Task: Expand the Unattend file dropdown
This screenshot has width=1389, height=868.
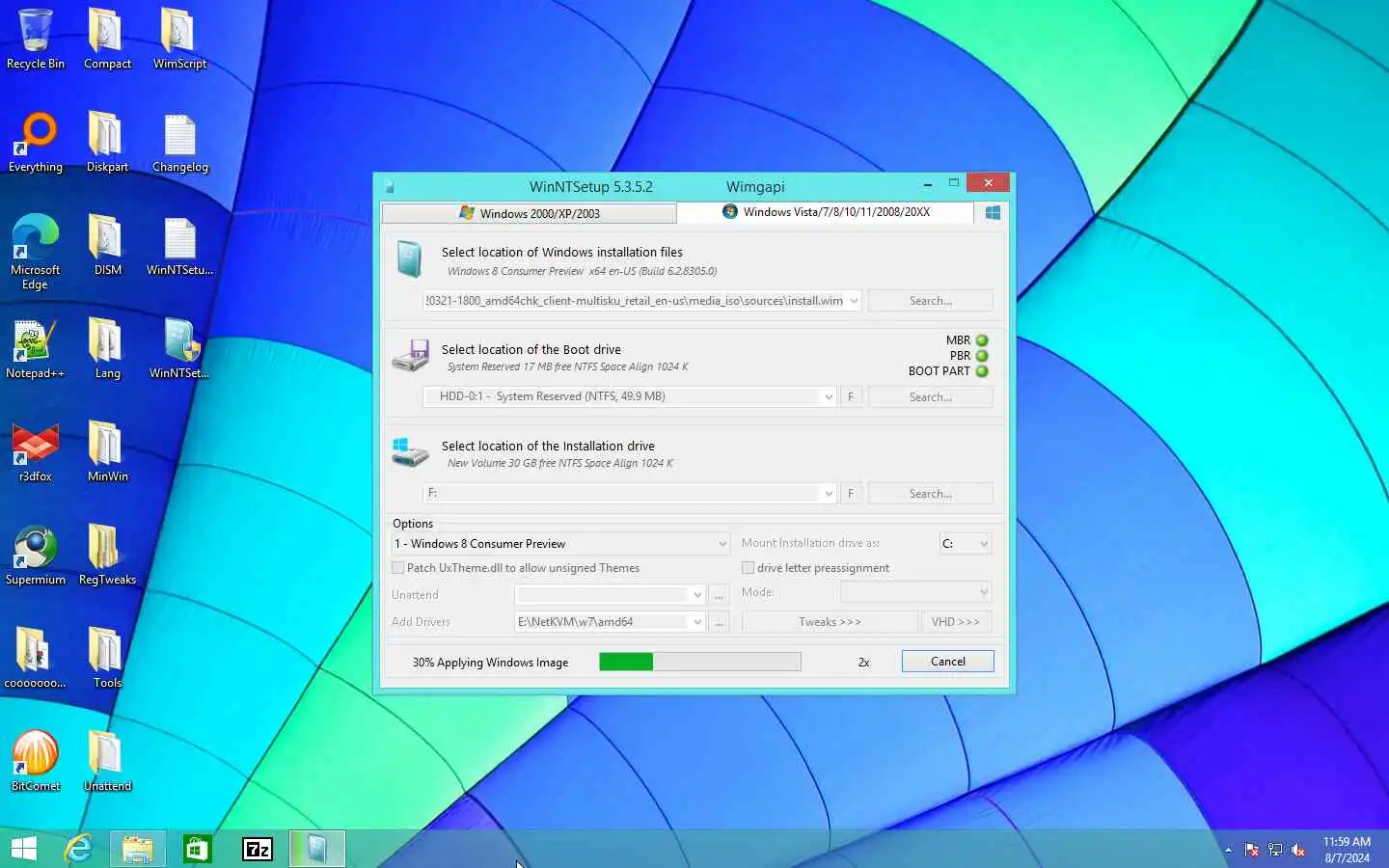Action: pos(697,594)
